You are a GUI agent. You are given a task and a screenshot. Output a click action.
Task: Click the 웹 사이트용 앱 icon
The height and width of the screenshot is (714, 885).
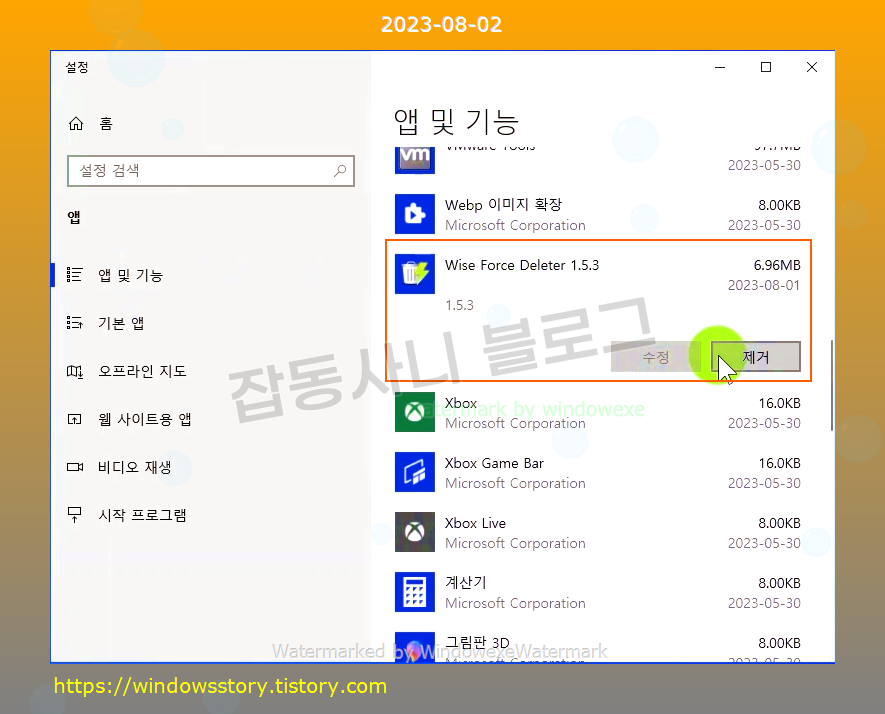click(75, 419)
